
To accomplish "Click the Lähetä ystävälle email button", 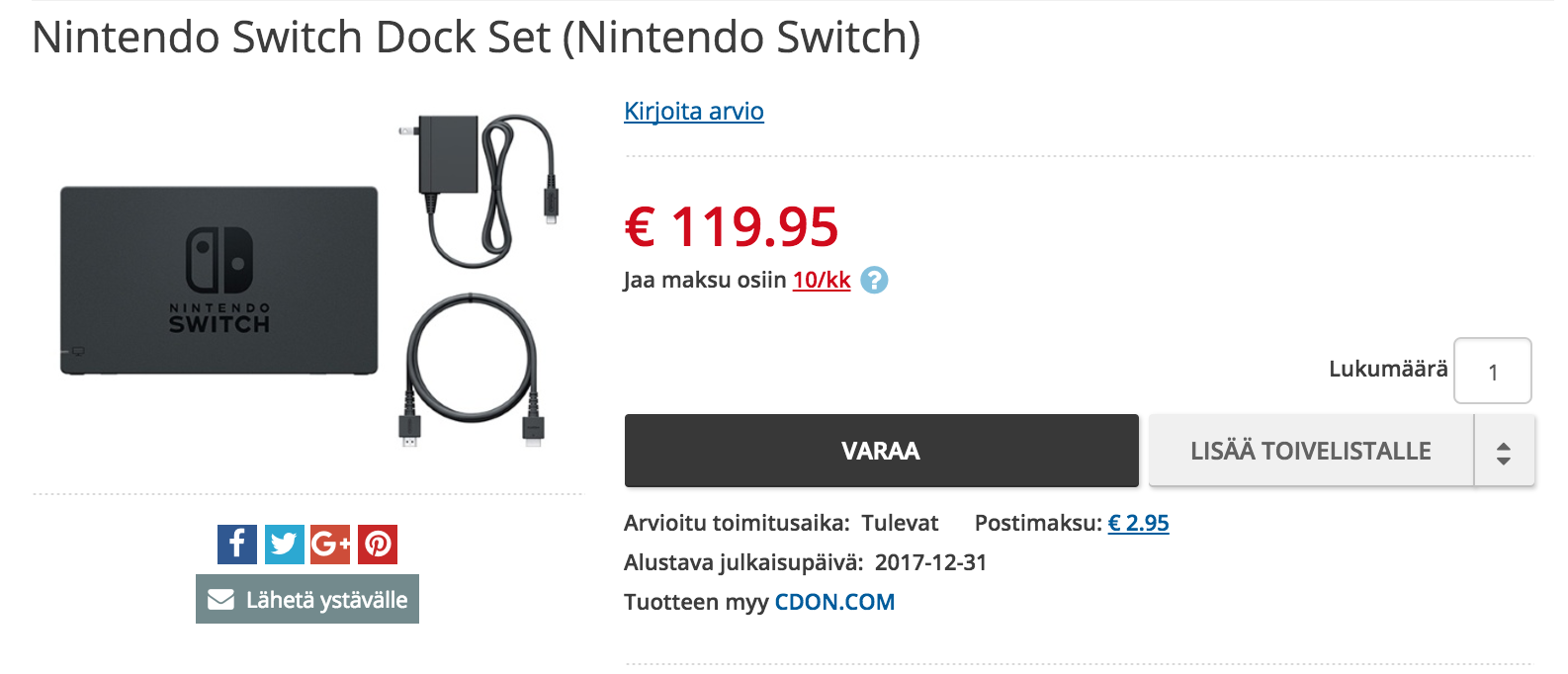I will 307,600.
